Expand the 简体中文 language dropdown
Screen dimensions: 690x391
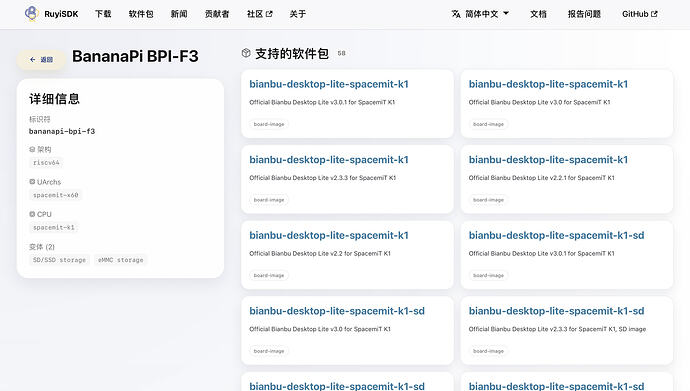coord(481,14)
